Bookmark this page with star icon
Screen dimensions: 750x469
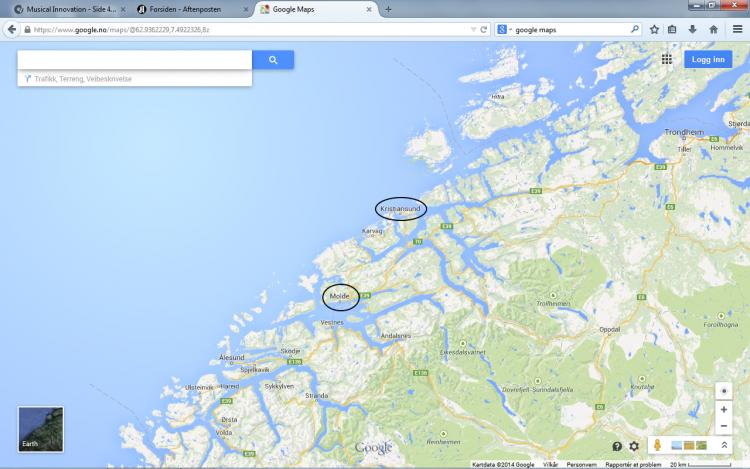click(x=654, y=30)
